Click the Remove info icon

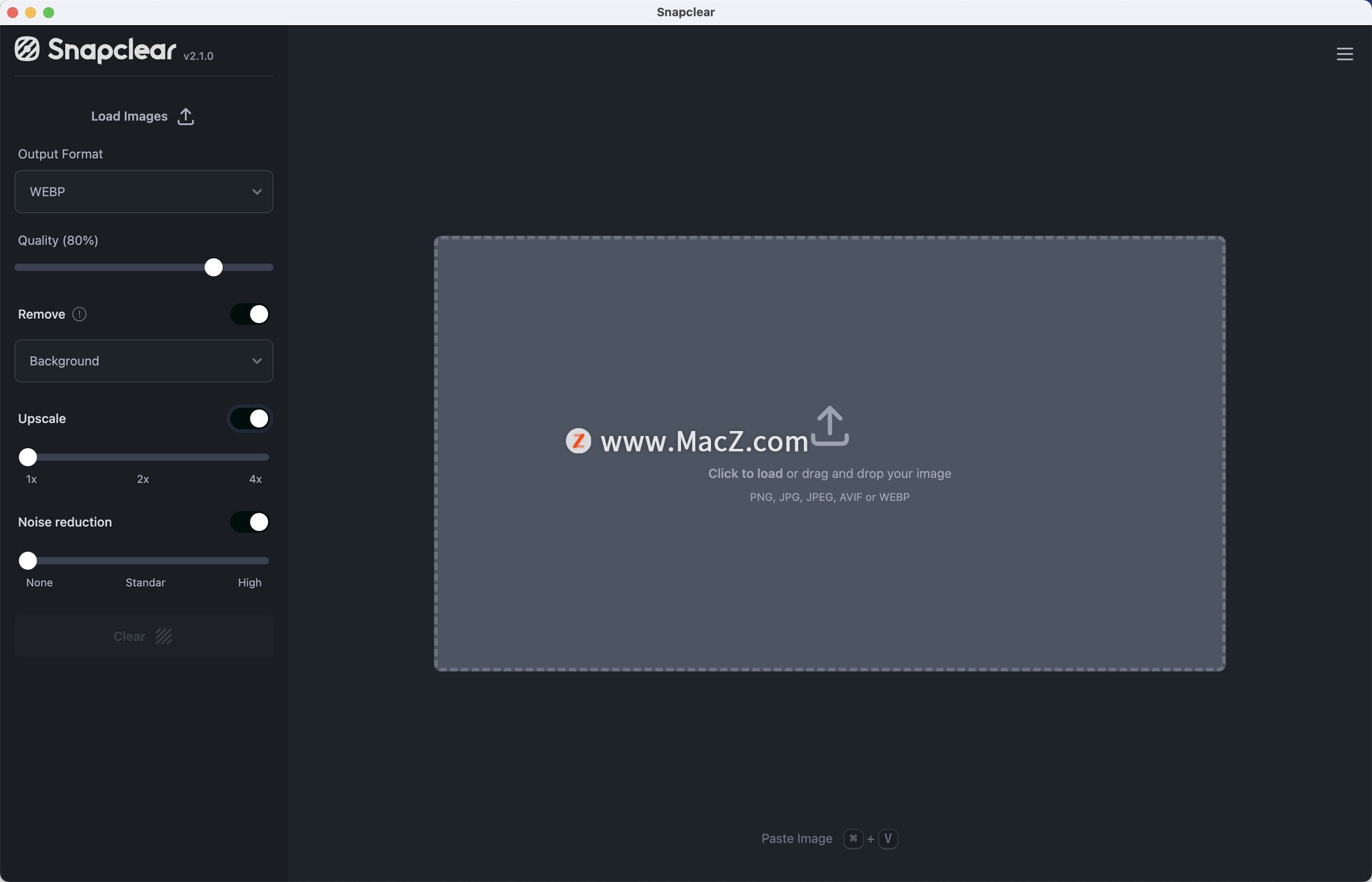pyautogui.click(x=79, y=314)
